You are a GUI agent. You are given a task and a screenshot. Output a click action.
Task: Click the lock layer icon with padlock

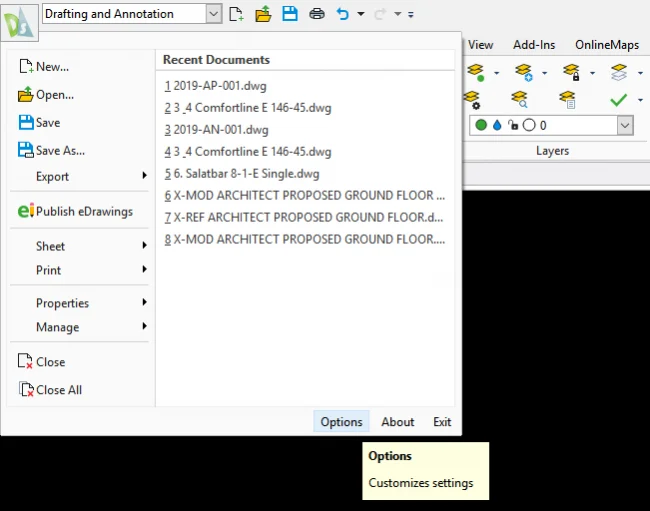[571, 72]
